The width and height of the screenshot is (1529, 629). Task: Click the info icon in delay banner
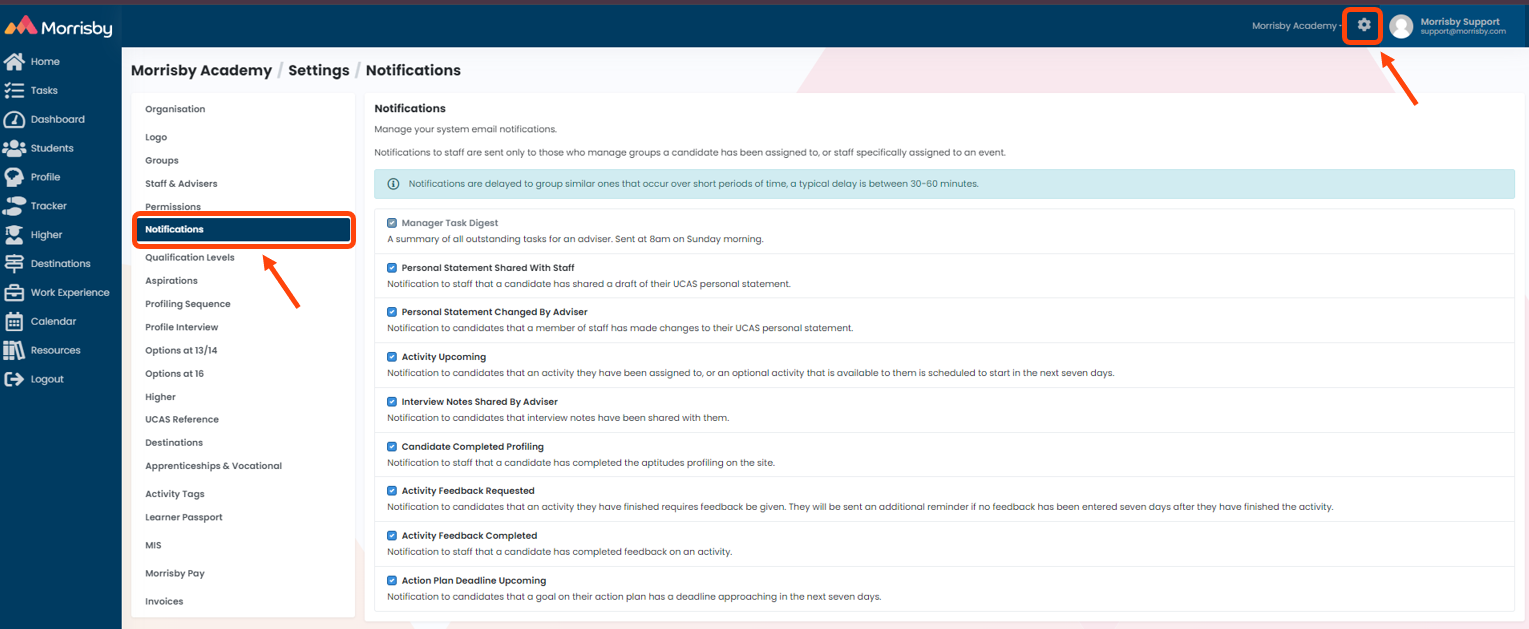(393, 184)
